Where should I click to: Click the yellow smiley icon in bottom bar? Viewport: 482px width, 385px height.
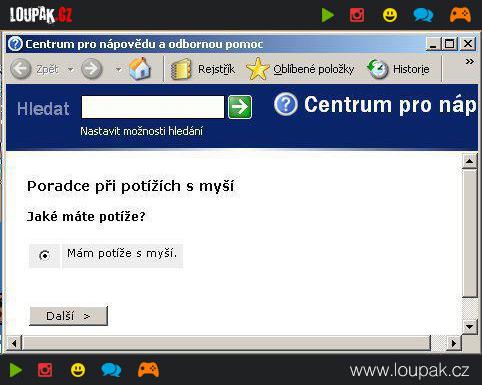click(78, 370)
